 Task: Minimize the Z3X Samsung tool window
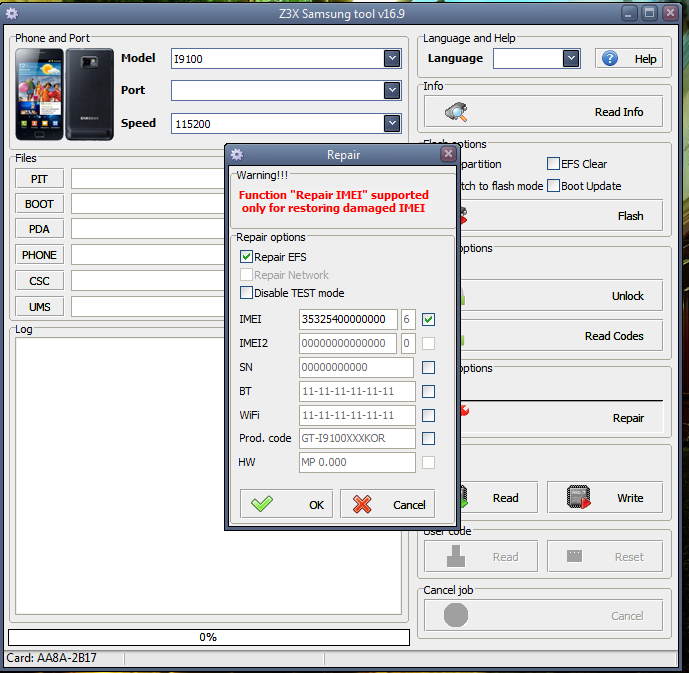pos(629,14)
